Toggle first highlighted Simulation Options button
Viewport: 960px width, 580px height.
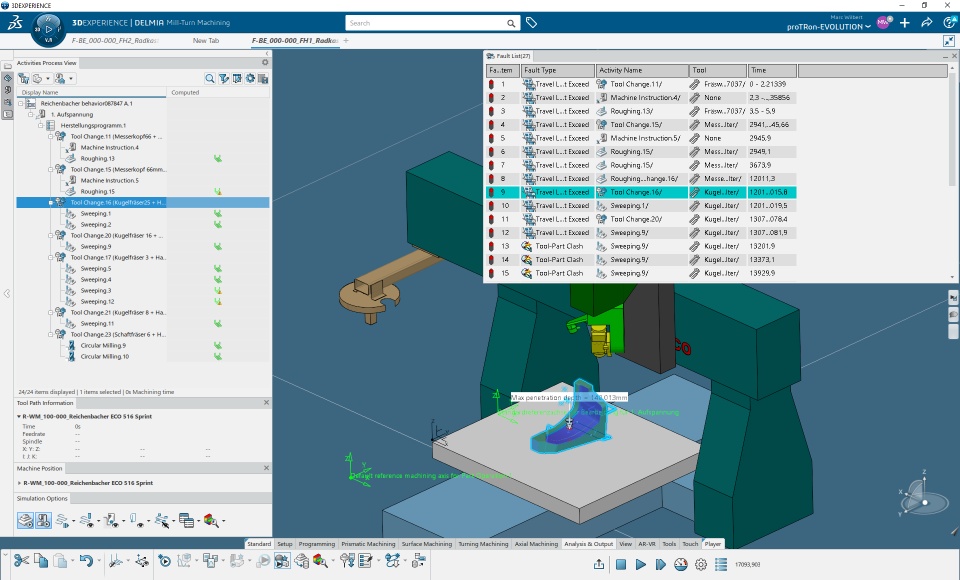(x=25, y=521)
